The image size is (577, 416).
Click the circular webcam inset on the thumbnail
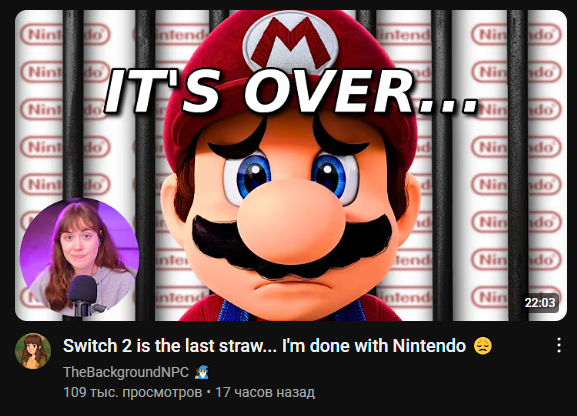(79, 257)
